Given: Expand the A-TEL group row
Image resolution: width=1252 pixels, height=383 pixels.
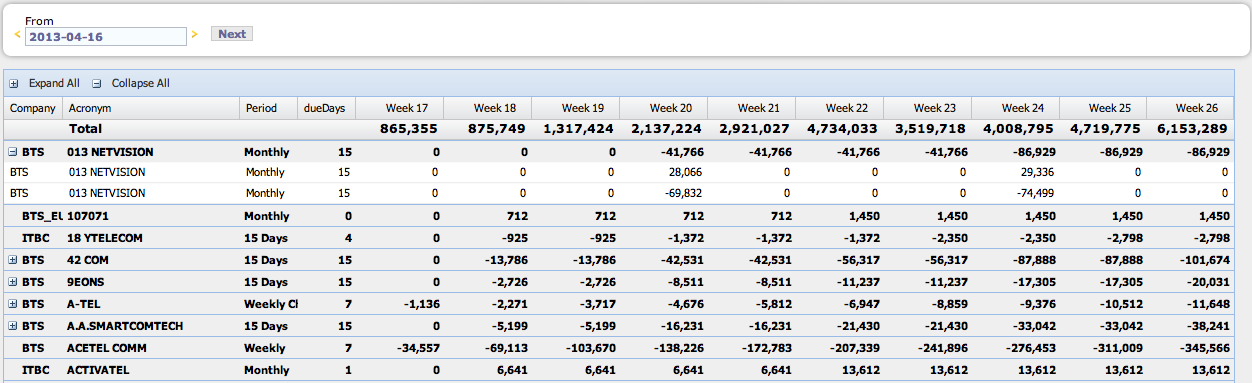Looking at the screenshot, I should coord(13,304).
